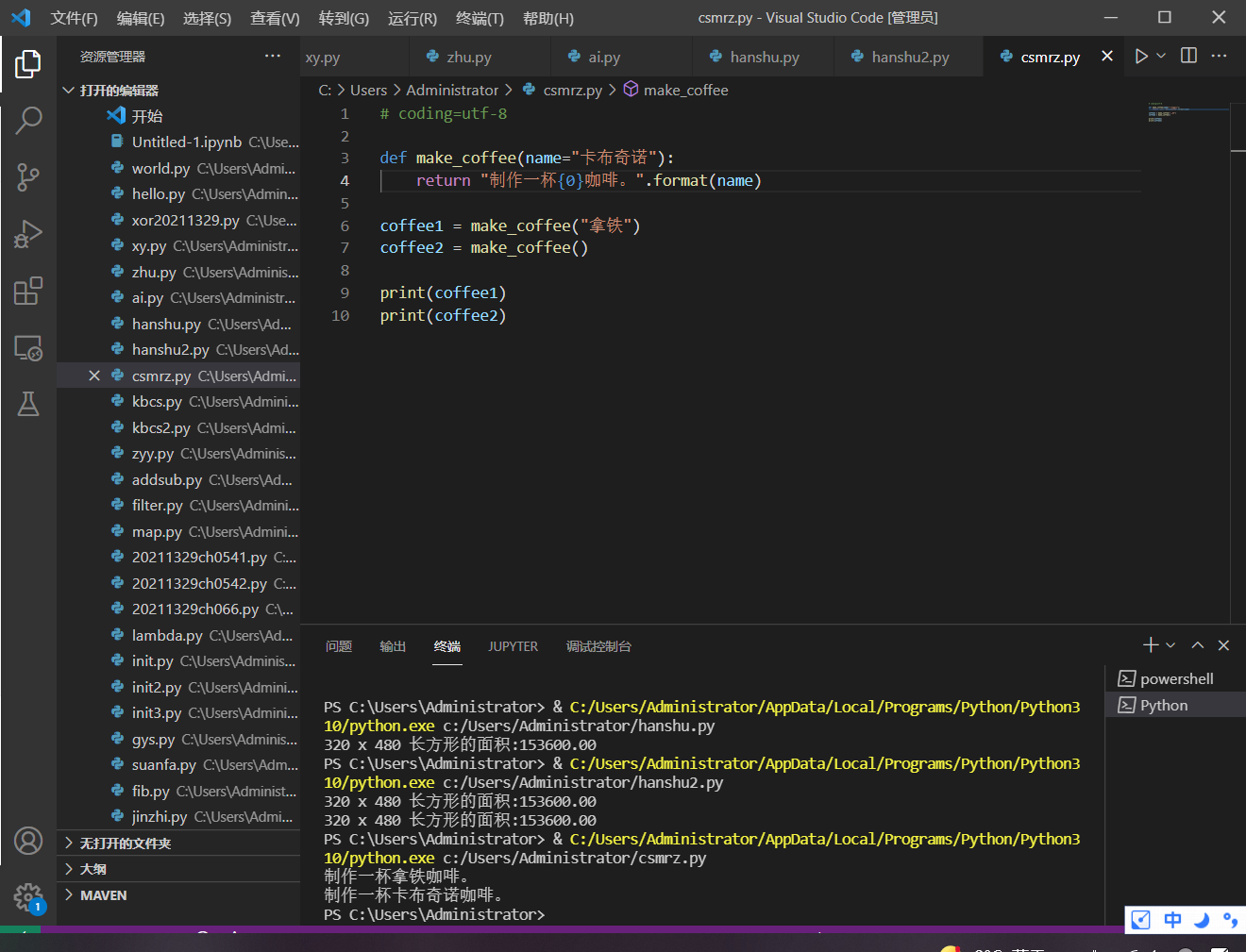Open the 终端(T) menu
Viewport: 1246px width, 952px height.
(479, 18)
